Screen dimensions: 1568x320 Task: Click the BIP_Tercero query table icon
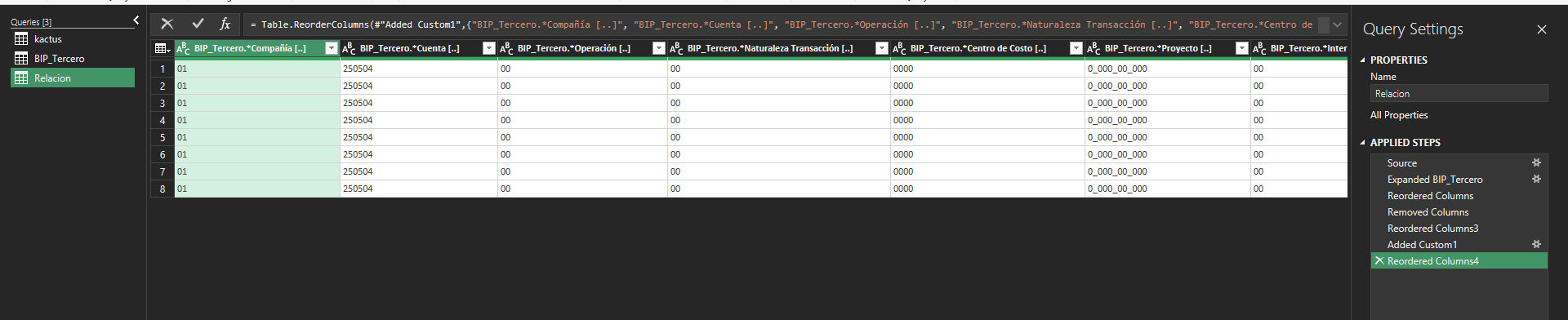(21, 59)
